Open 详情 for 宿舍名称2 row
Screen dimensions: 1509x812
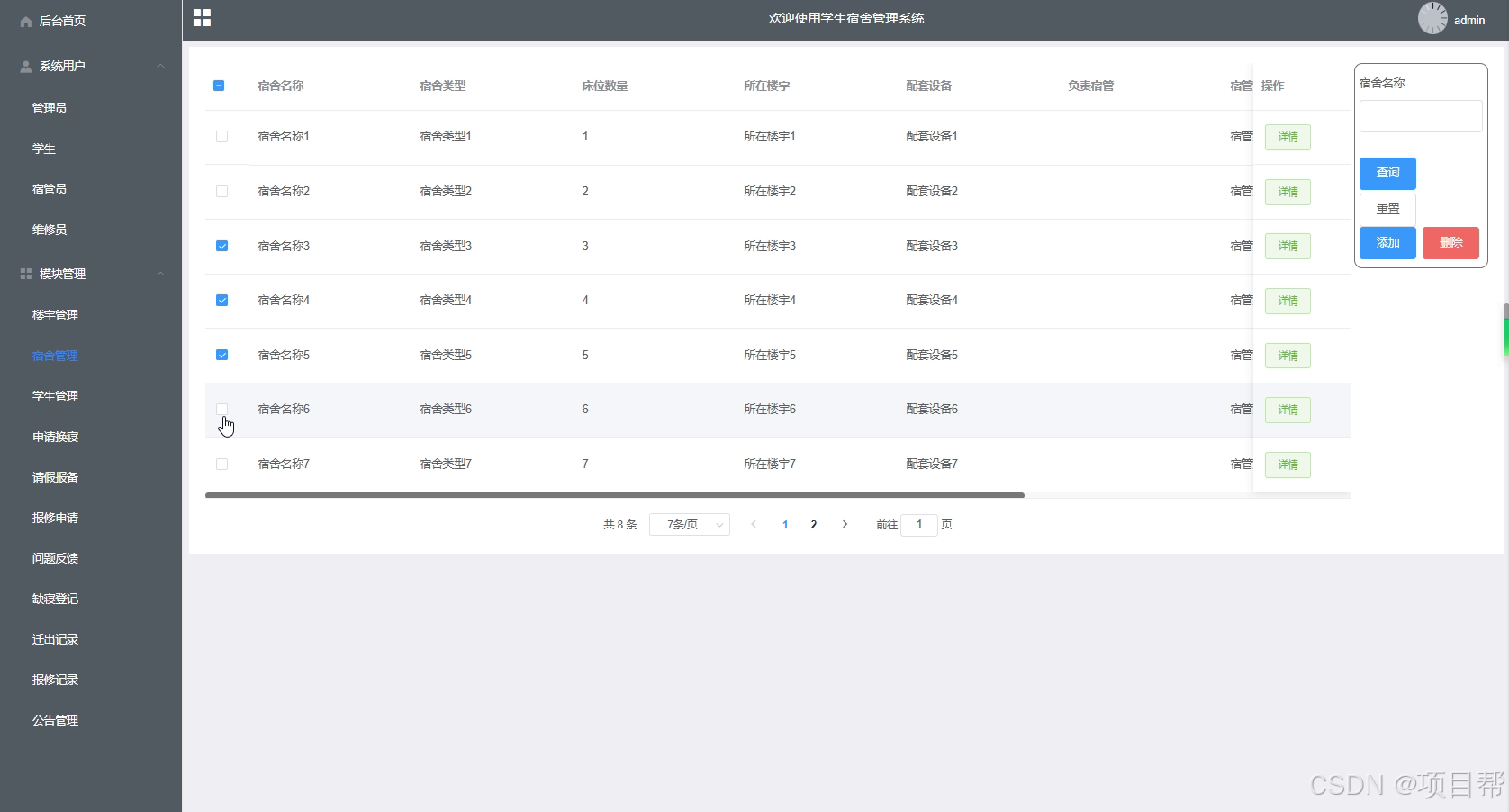(1288, 192)
